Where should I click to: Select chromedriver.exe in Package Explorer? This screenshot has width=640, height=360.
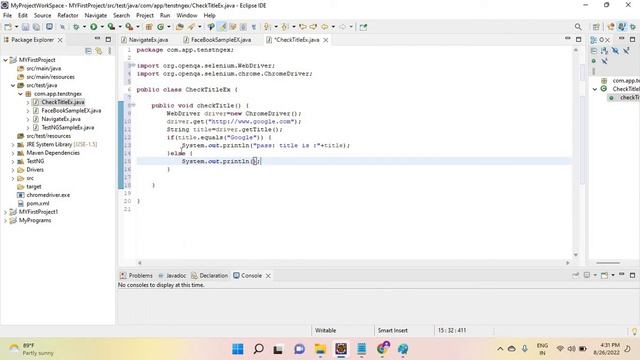click(x=48, y=195)
